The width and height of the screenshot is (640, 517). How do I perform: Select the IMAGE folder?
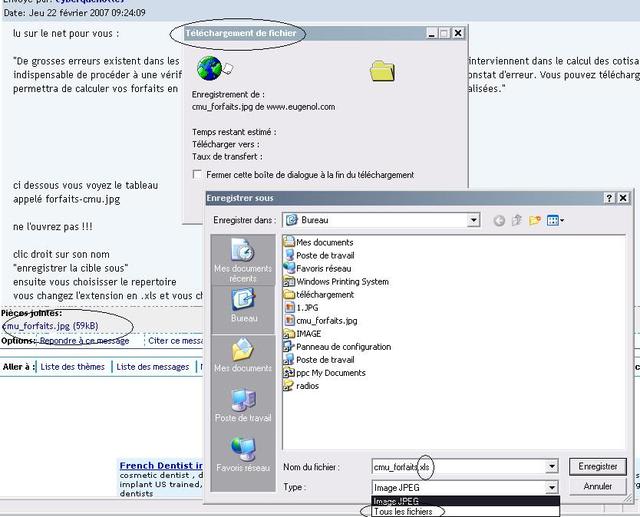pos(302,334)
